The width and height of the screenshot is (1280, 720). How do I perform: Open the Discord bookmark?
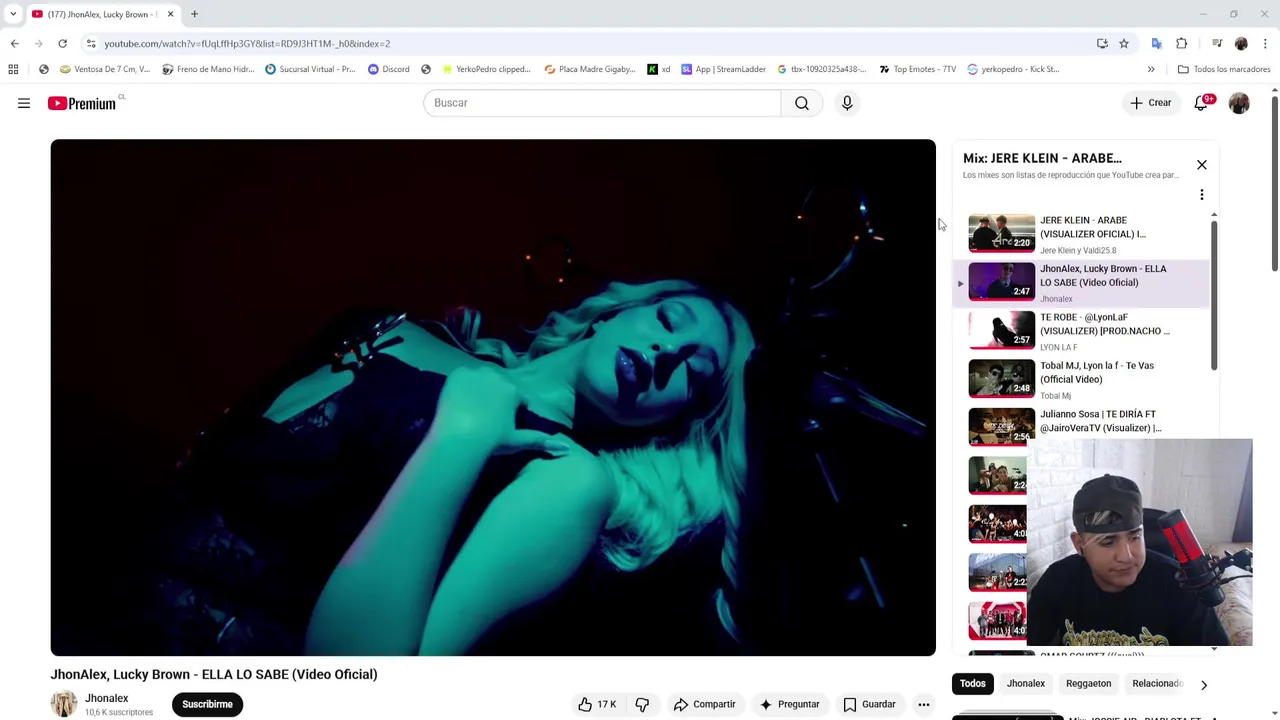[389, 69]
